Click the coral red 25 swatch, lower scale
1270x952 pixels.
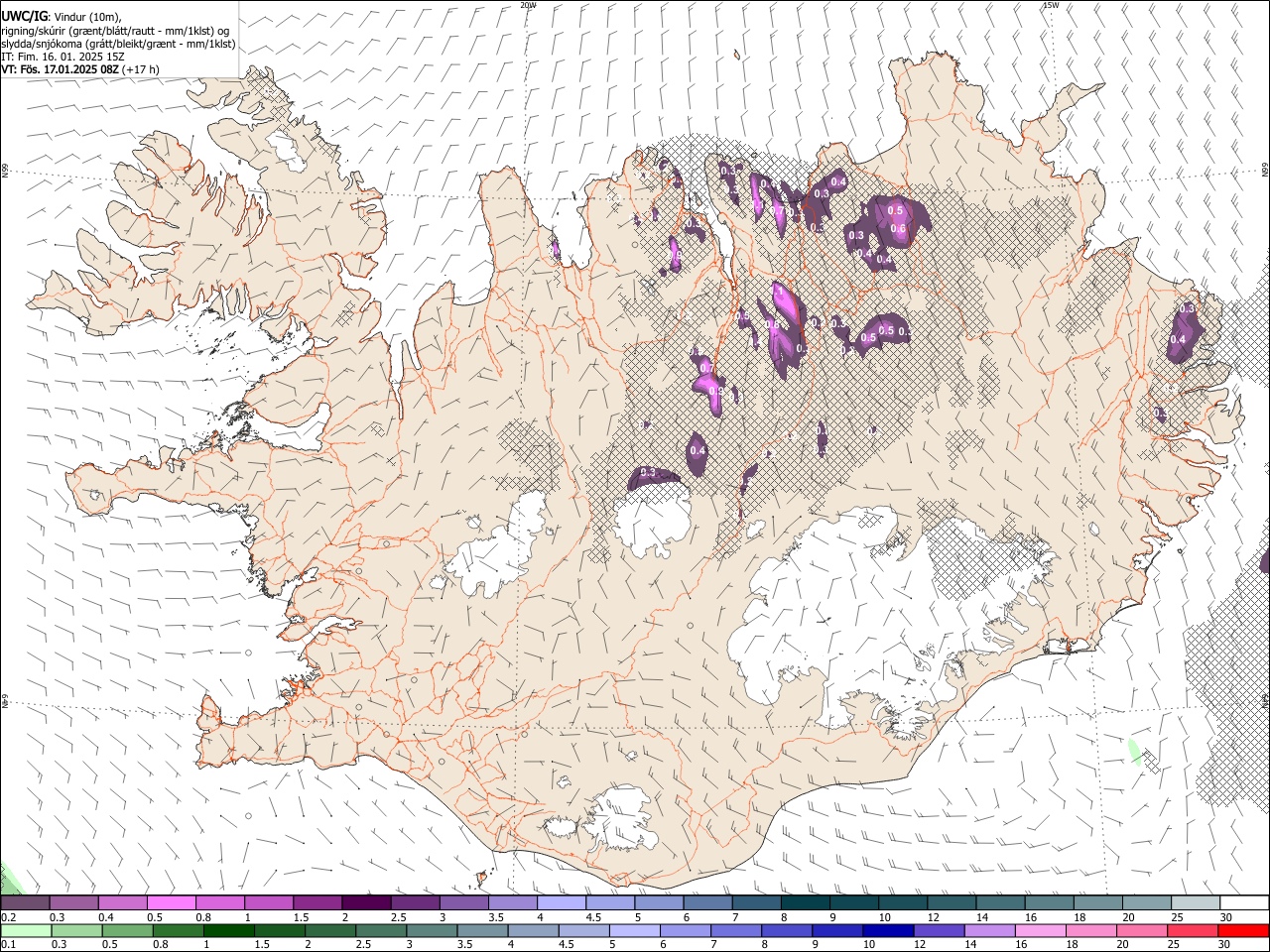[1193, 930]
